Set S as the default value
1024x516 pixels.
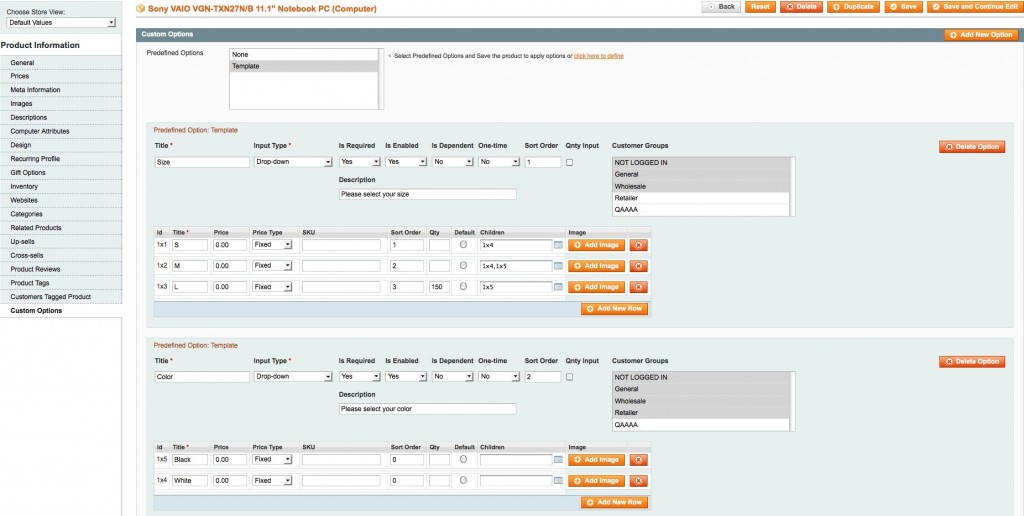464,244
